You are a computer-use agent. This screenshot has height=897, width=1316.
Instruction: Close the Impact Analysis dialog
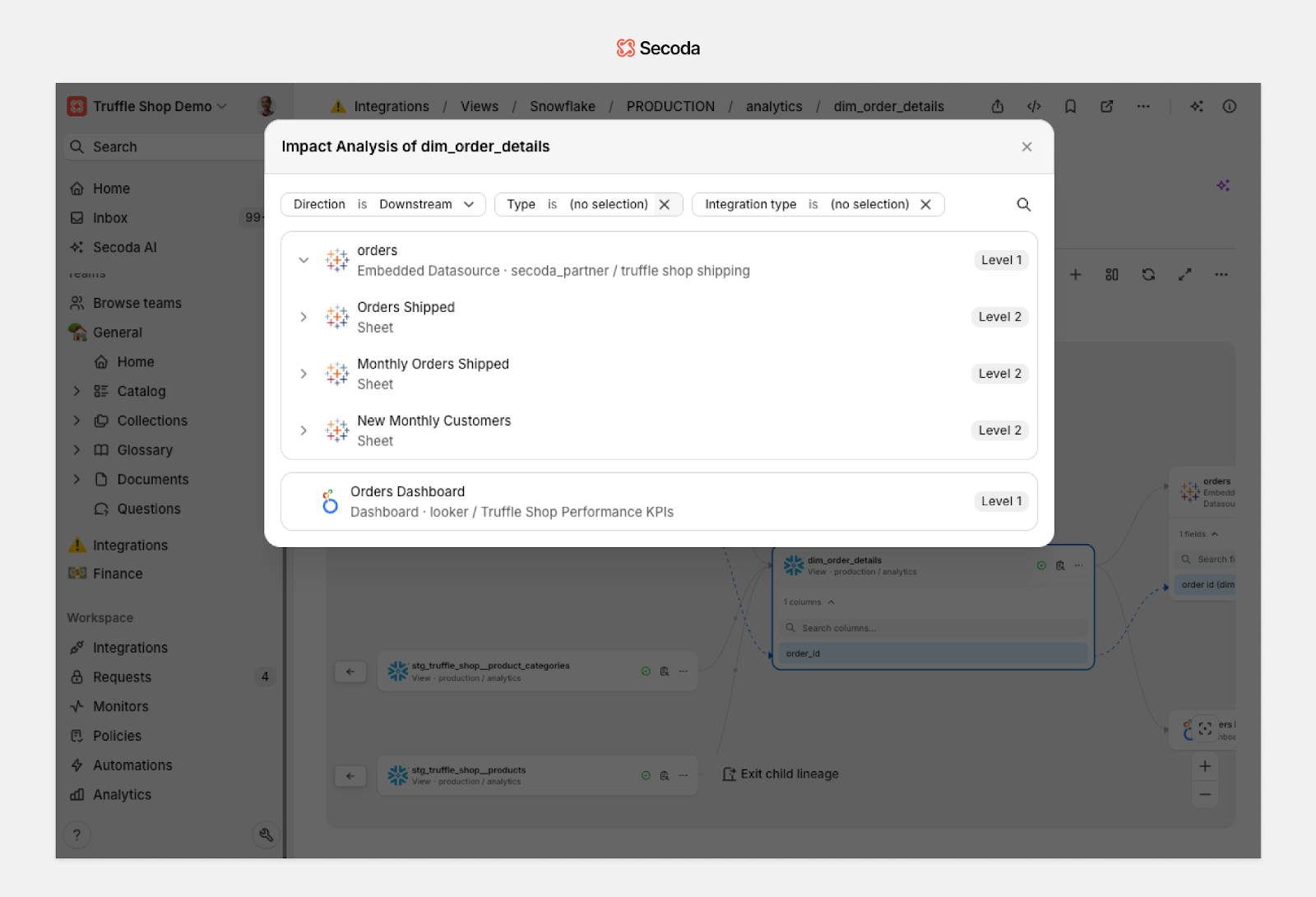pos(1026,146)
